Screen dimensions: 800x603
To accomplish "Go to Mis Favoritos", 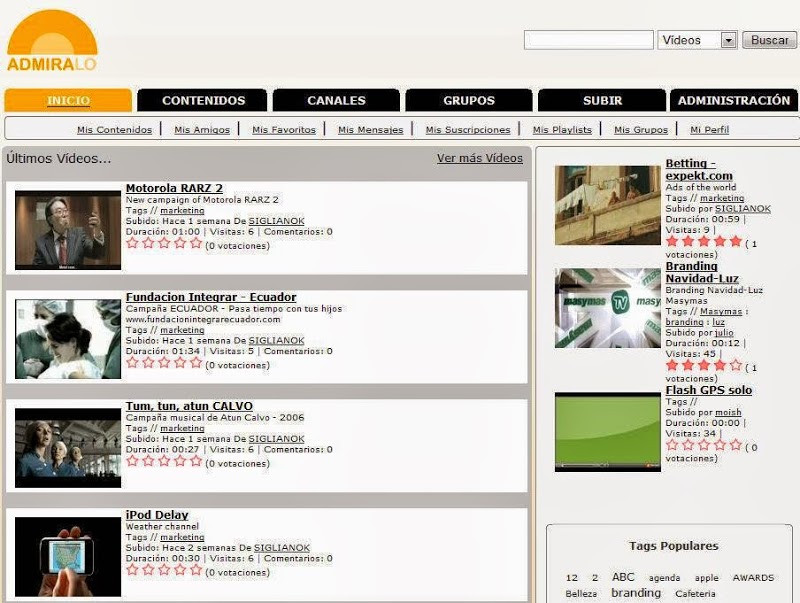I will pyautogui.click(x=284, y=130).
